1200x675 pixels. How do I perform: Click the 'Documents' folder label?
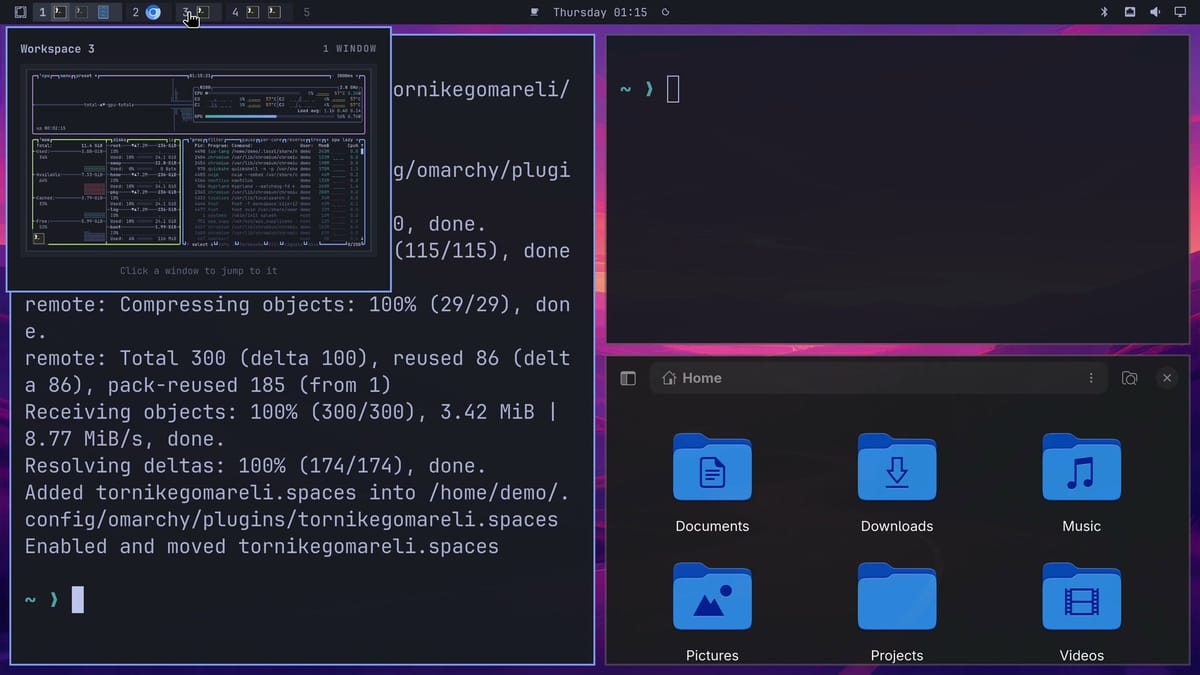point(712,526)
